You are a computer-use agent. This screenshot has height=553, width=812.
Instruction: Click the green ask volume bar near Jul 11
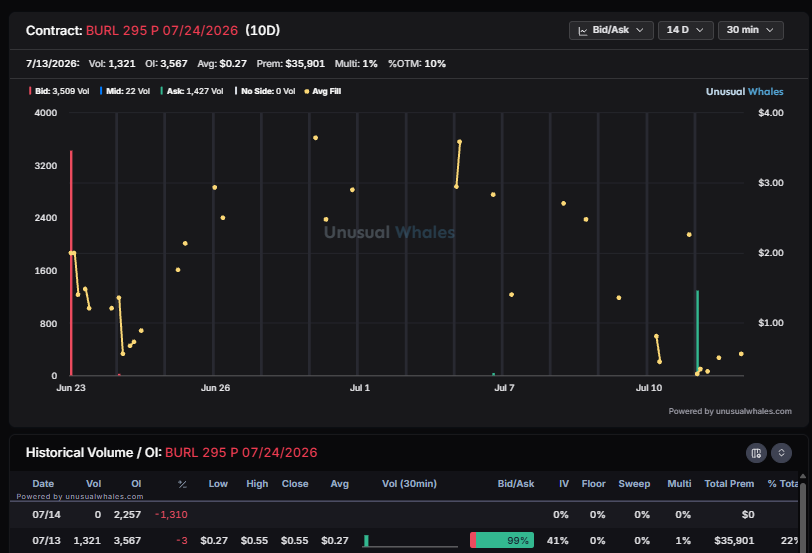698,333
